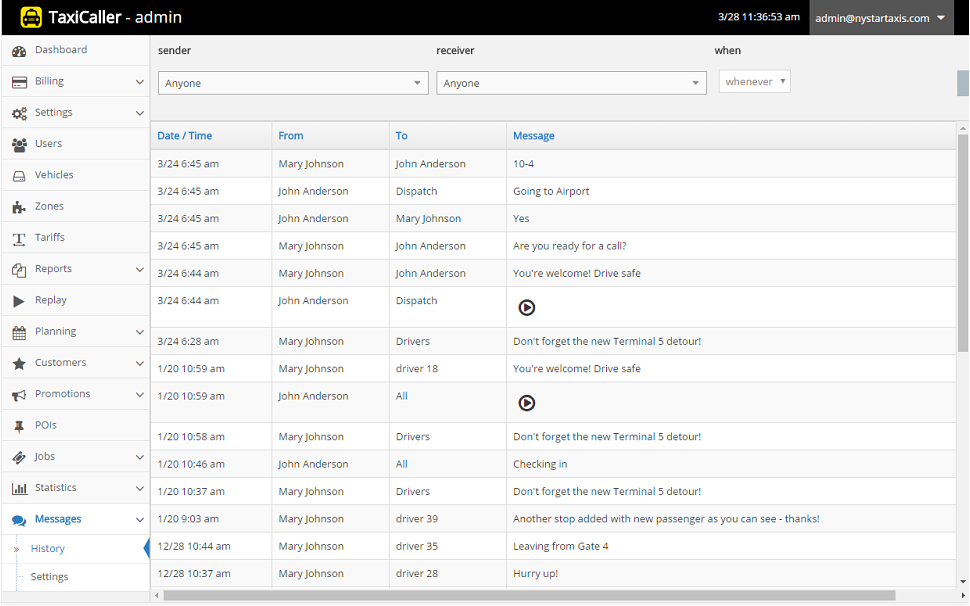Click the Dashboard gauge icon in sidebar
This screenshot has height=606, width=970.
click(x=19, y=51)
